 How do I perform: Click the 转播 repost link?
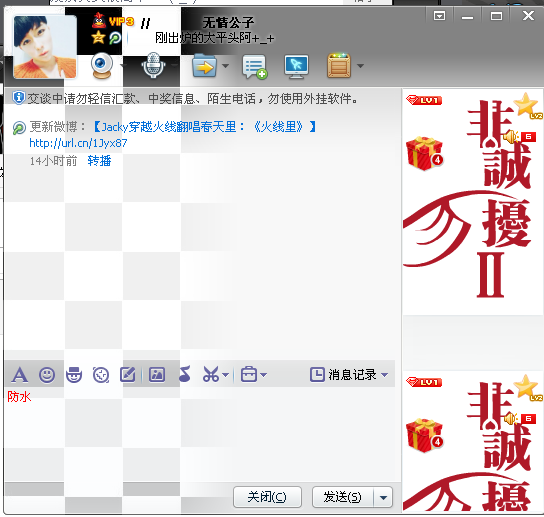[x=99, y=161]
